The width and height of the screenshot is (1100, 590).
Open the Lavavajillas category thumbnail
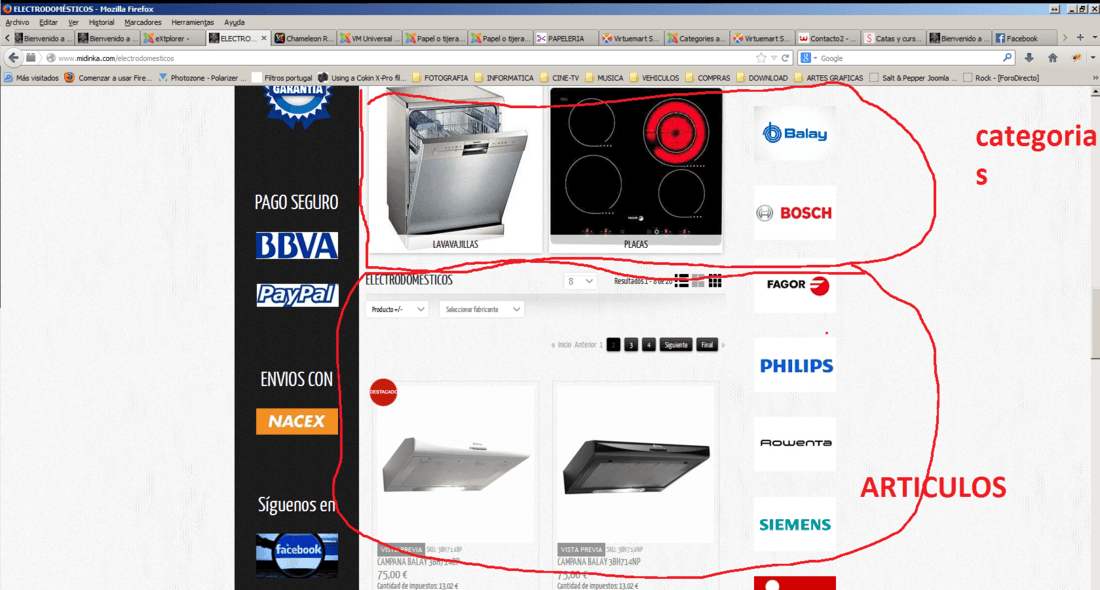coord(455,170)
